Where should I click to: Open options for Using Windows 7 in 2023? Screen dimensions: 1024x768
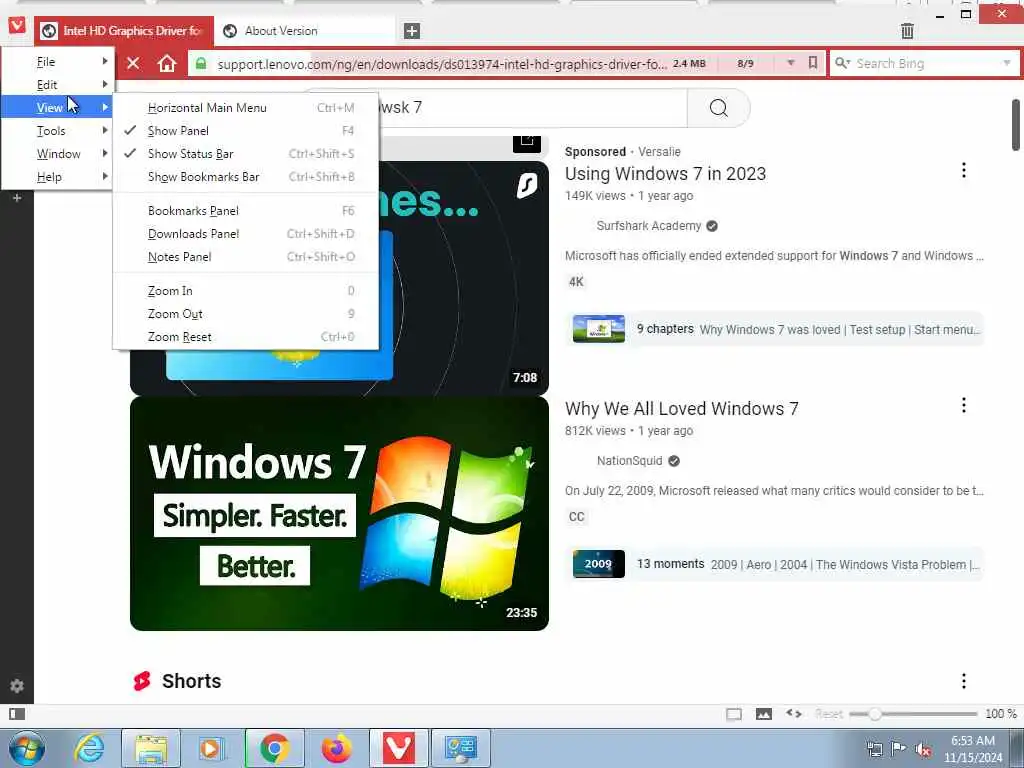tap(963, 170)
